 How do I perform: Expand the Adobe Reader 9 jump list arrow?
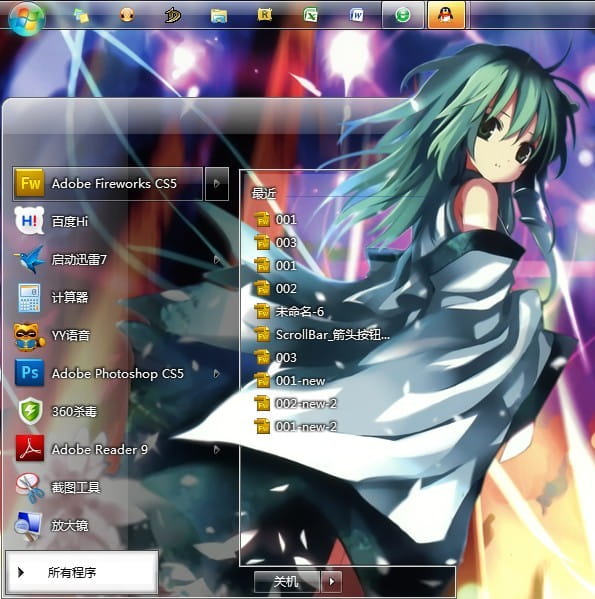(x=217, y=450)
